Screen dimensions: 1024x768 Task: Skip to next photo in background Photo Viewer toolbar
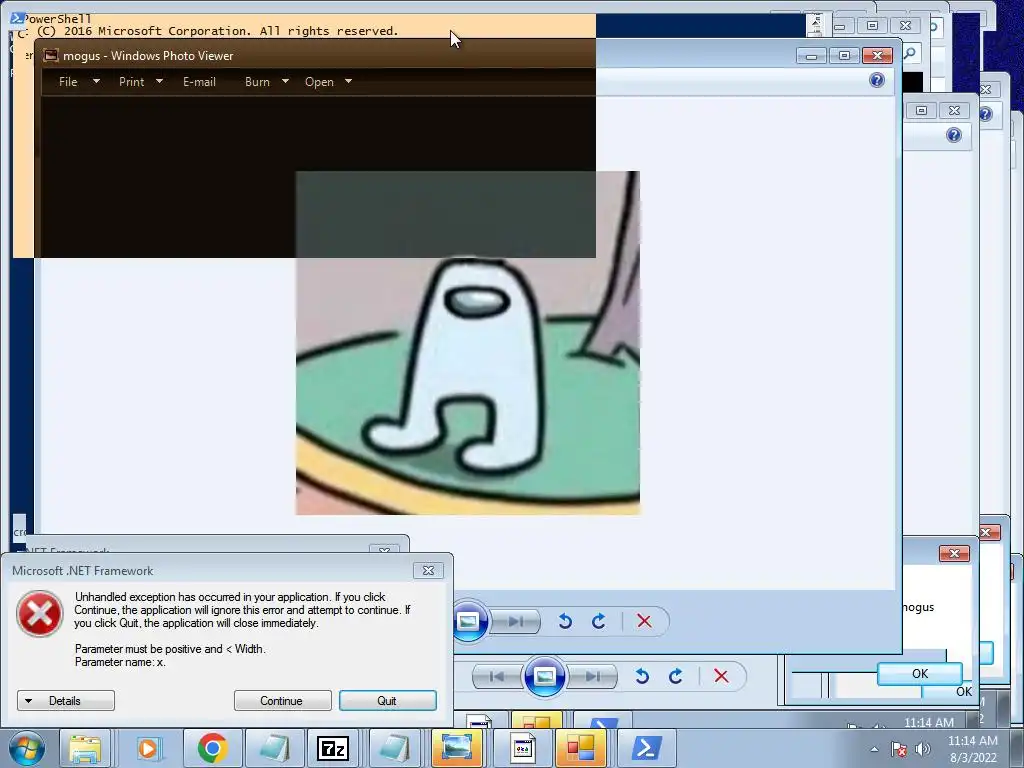592,677
